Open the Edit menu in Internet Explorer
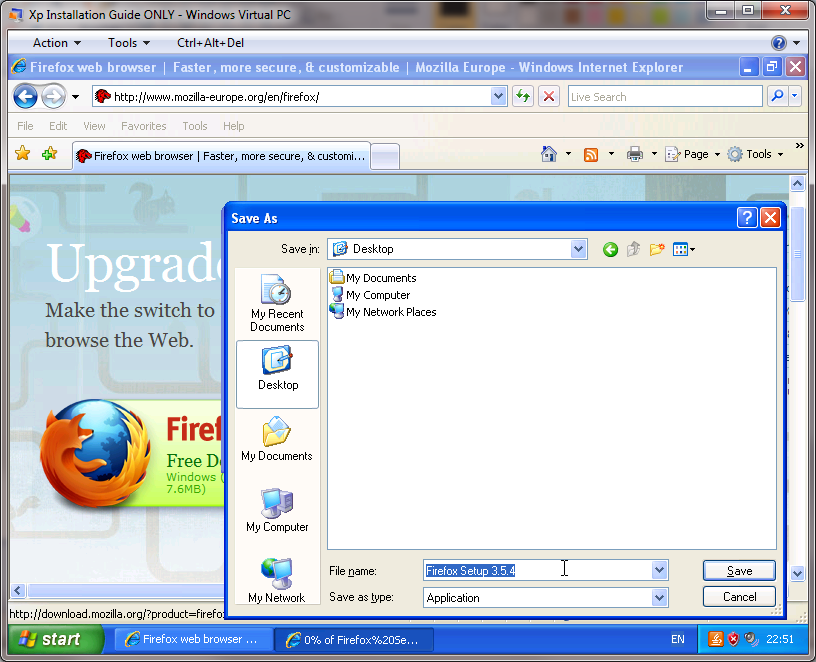The height and width of the screenshot is (662, 816). pos(58,126)
